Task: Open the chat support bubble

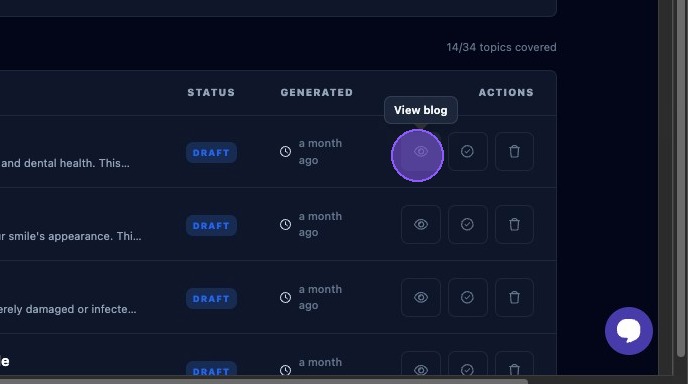Action: 628,331
